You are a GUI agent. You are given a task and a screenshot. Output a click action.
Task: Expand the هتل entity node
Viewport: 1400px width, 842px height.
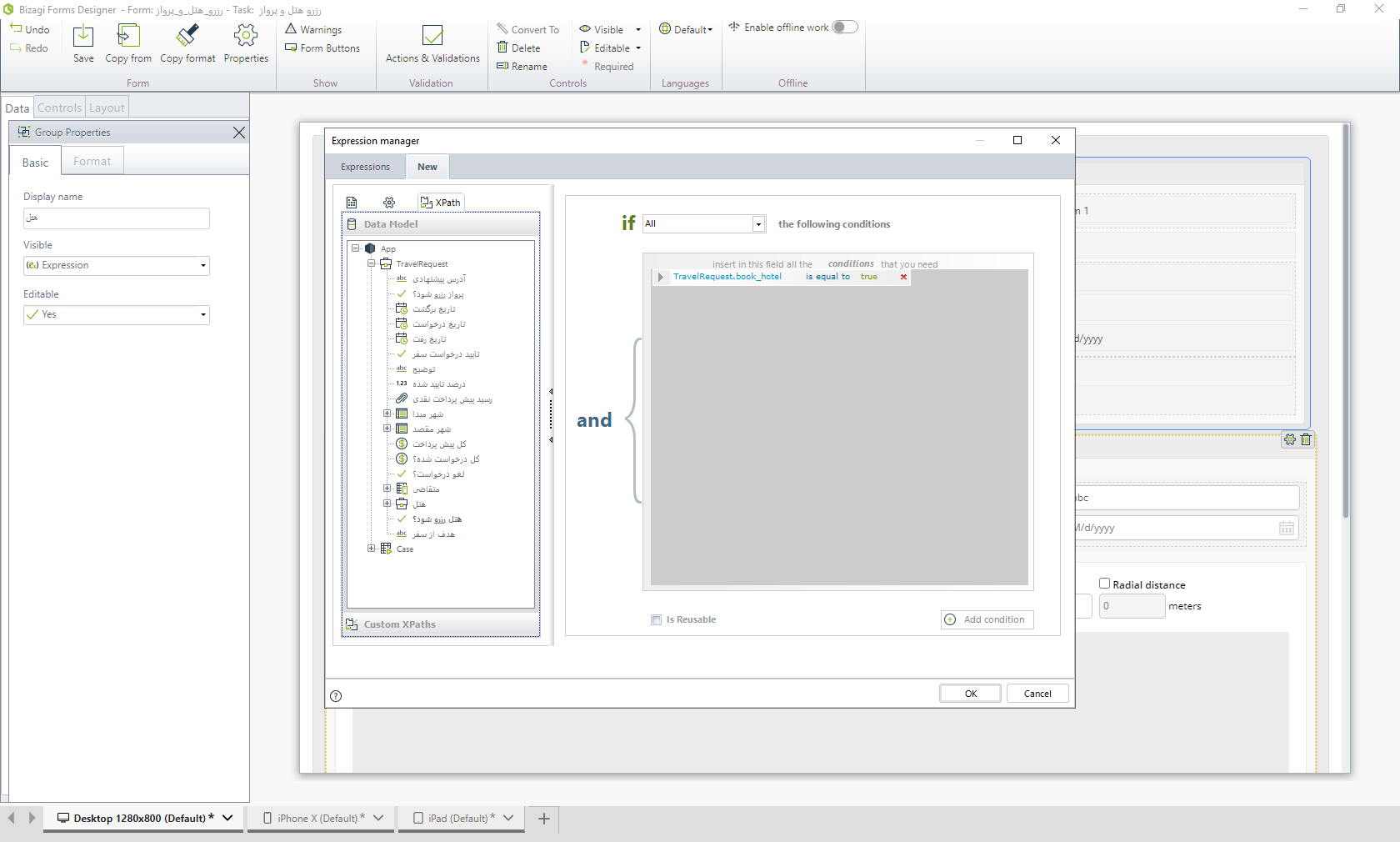(x=387, y=504)
